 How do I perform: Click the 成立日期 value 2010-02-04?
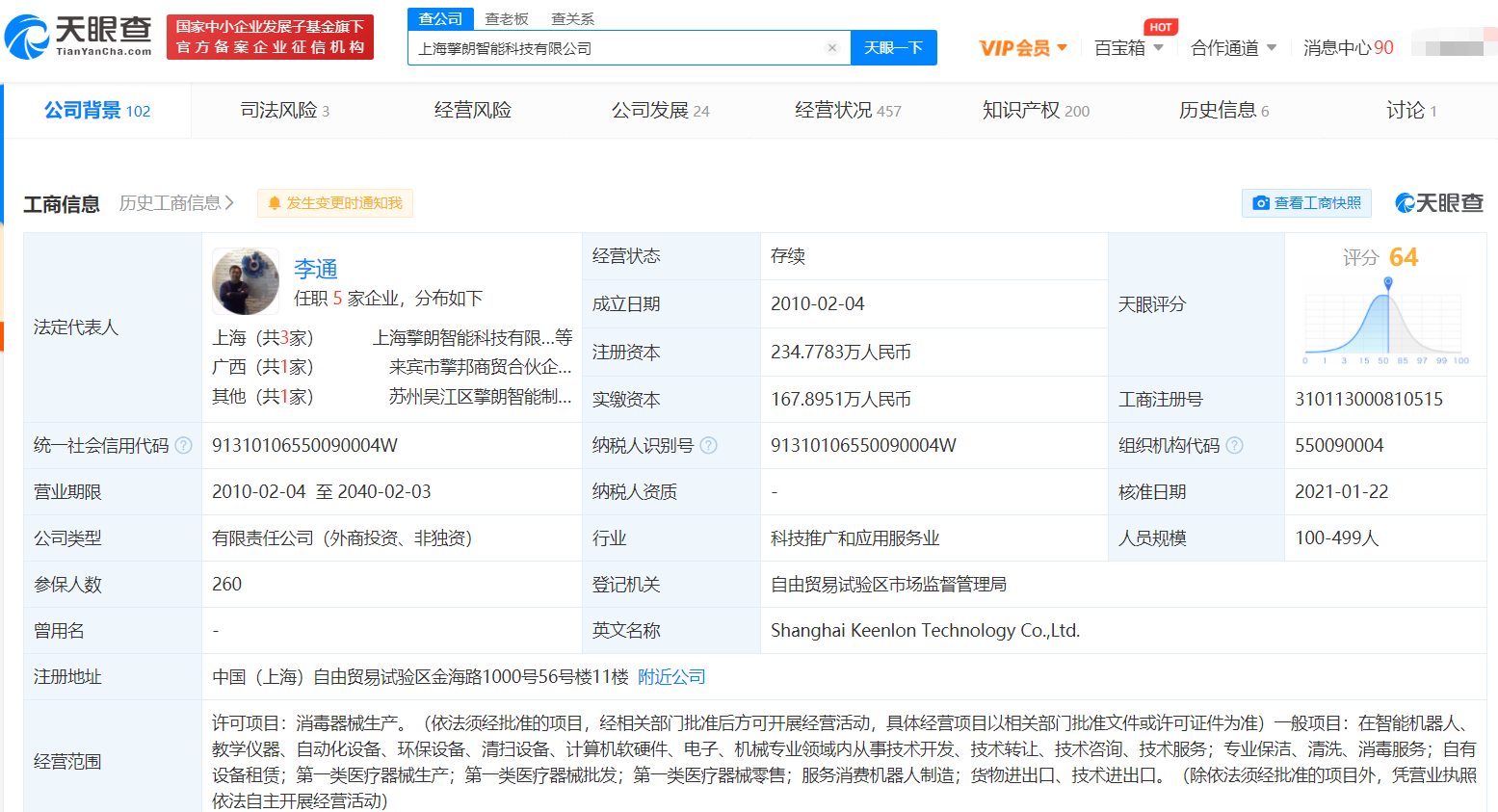coord(818,303)
